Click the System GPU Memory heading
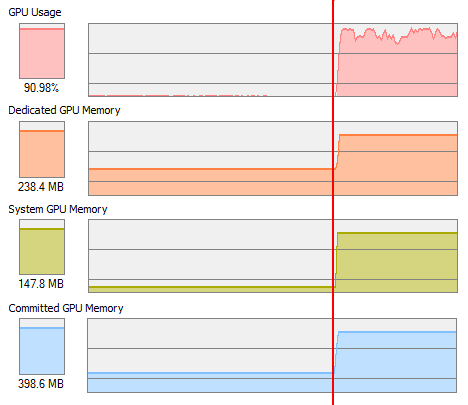 point(58,209)
